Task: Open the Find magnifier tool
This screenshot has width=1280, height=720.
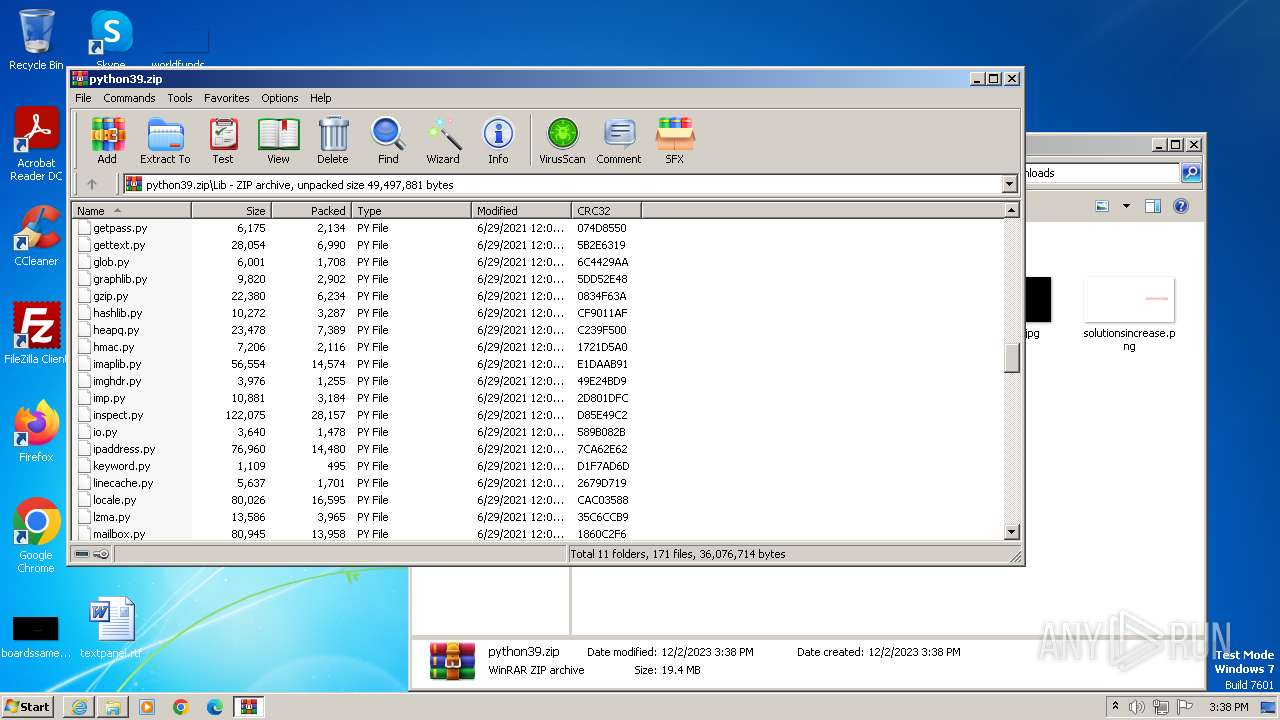Action: tap(388, 141)
